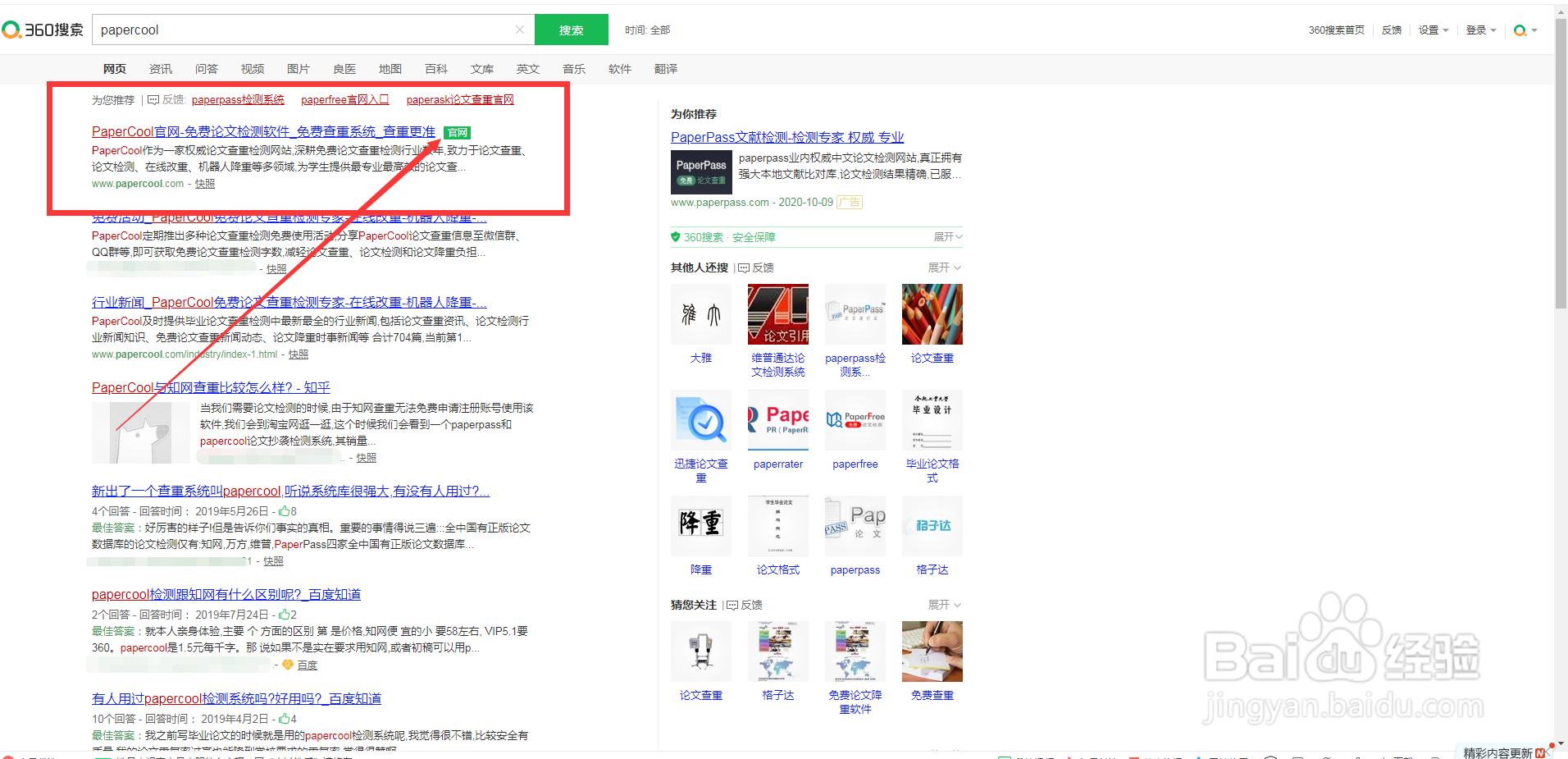
Task: Click the 360搜索 logo
Action: (43, 30)
